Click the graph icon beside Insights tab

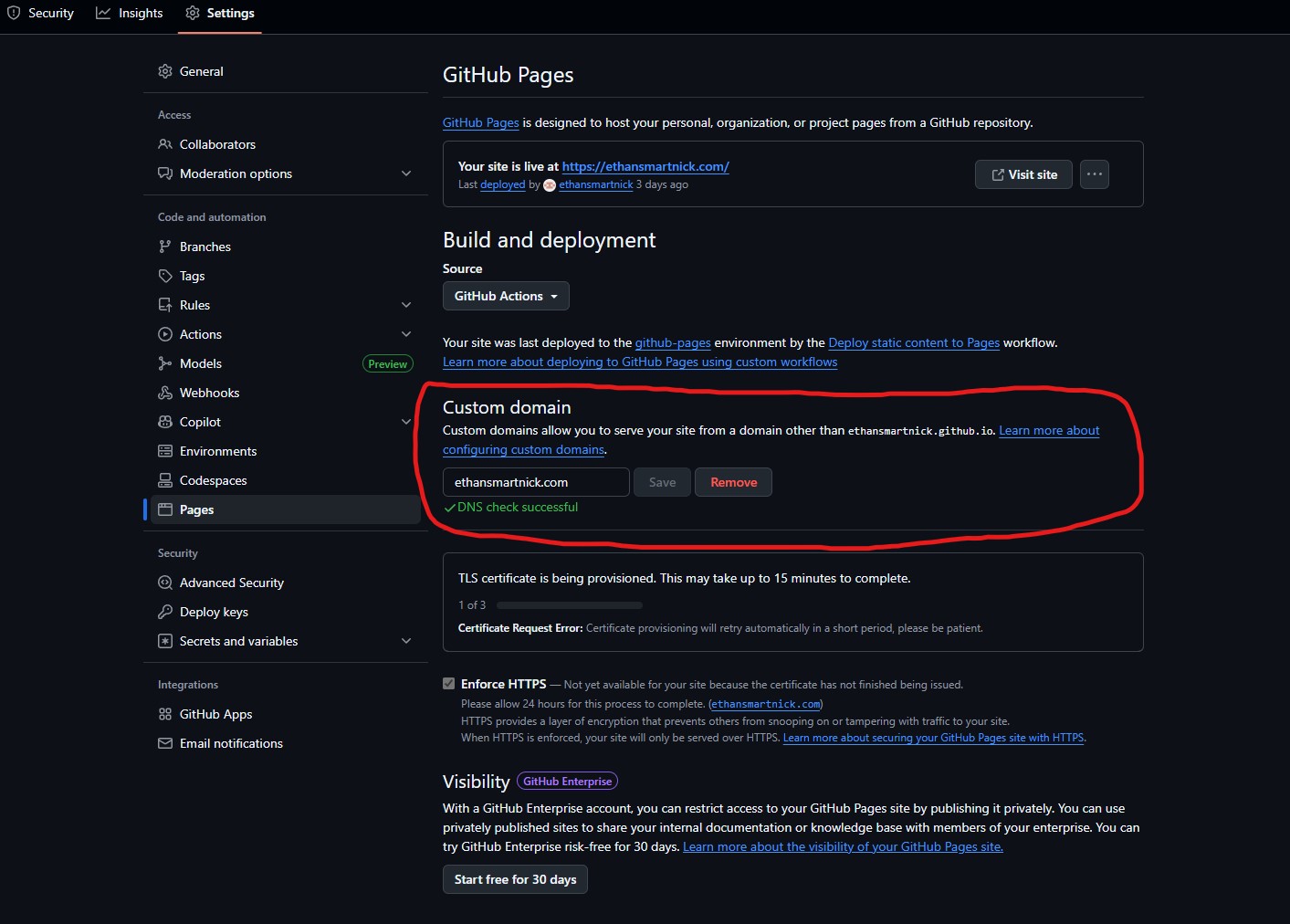pyautogui.click(x=103, y=13)
